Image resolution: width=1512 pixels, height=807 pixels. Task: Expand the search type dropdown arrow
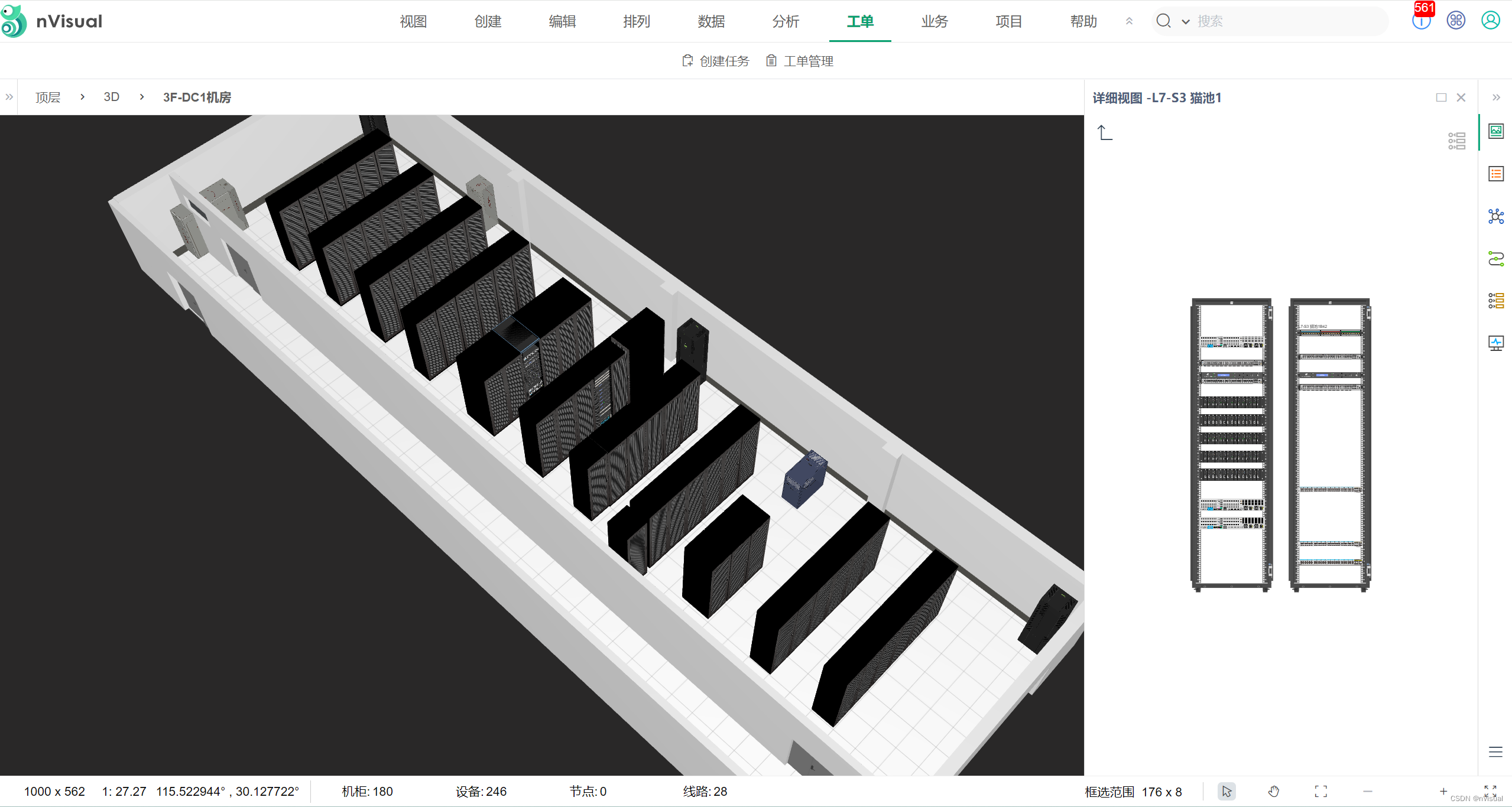1186,22
